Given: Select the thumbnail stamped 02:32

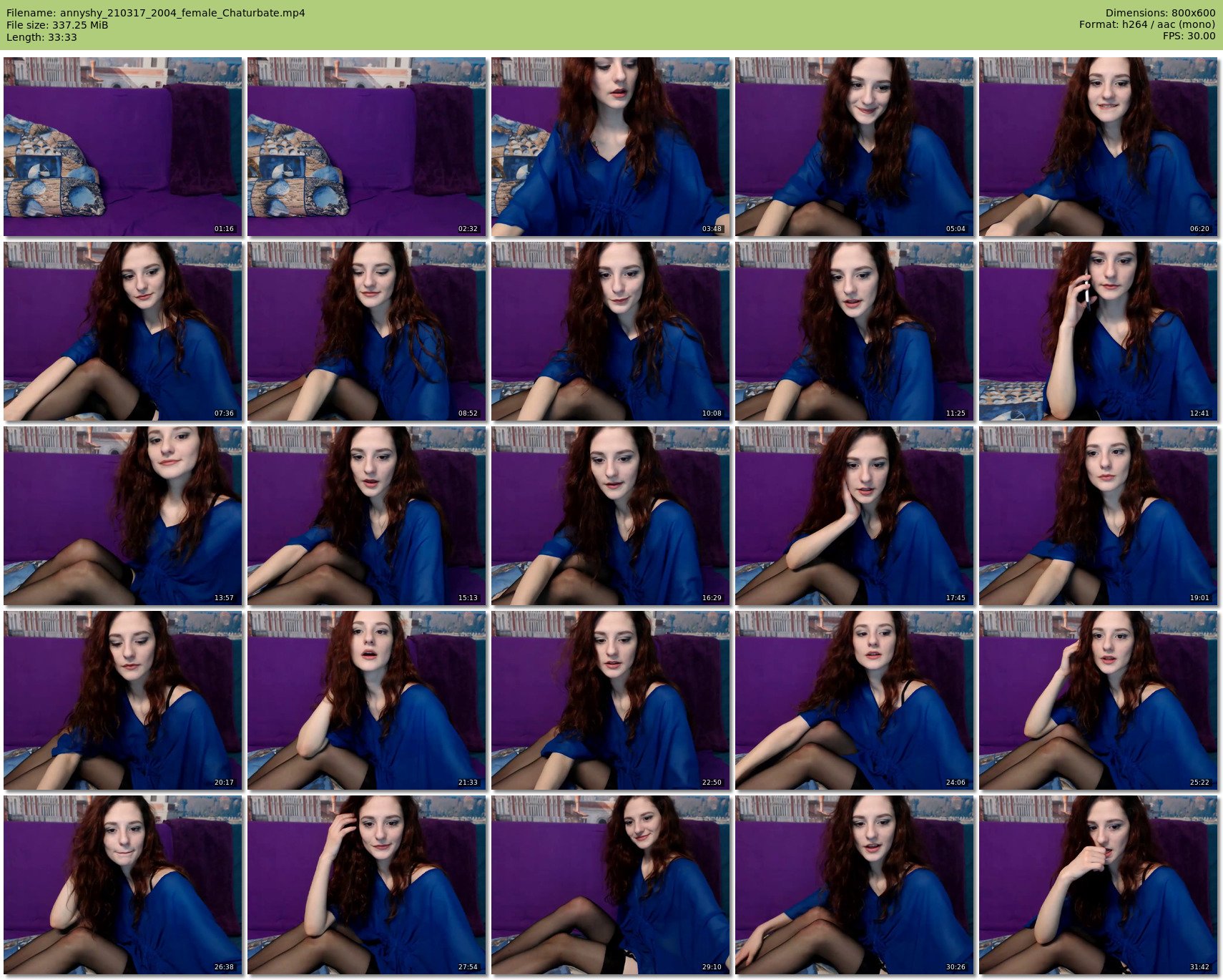Looking at the screenshot, I should [367, 147].
